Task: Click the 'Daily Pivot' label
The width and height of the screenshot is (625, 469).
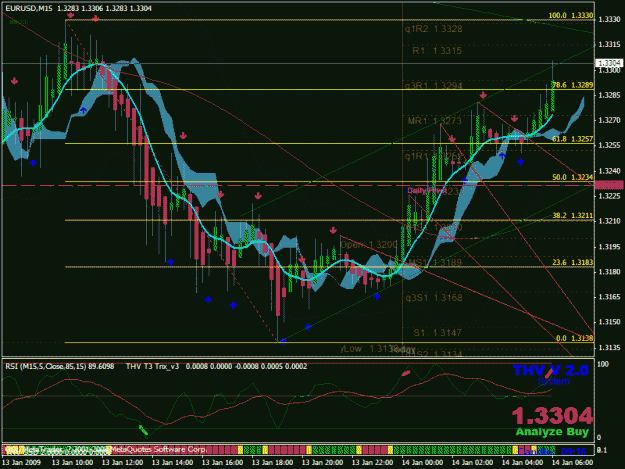Action: (x=426, y=191)
